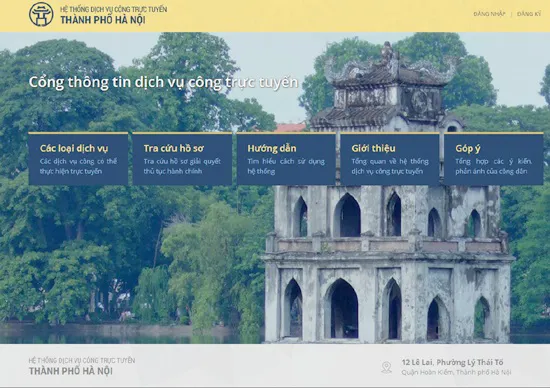Image resolution: width=550 pixels, height=388 pixels.
Task: Open the Góp ý feedback card
Action: 494,159
